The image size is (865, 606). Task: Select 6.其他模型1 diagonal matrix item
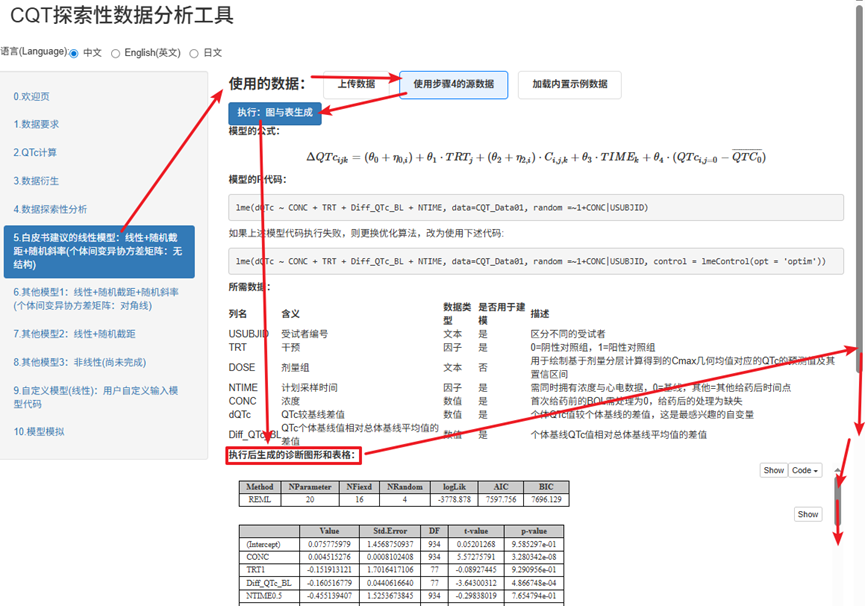[x=95, y=298]
